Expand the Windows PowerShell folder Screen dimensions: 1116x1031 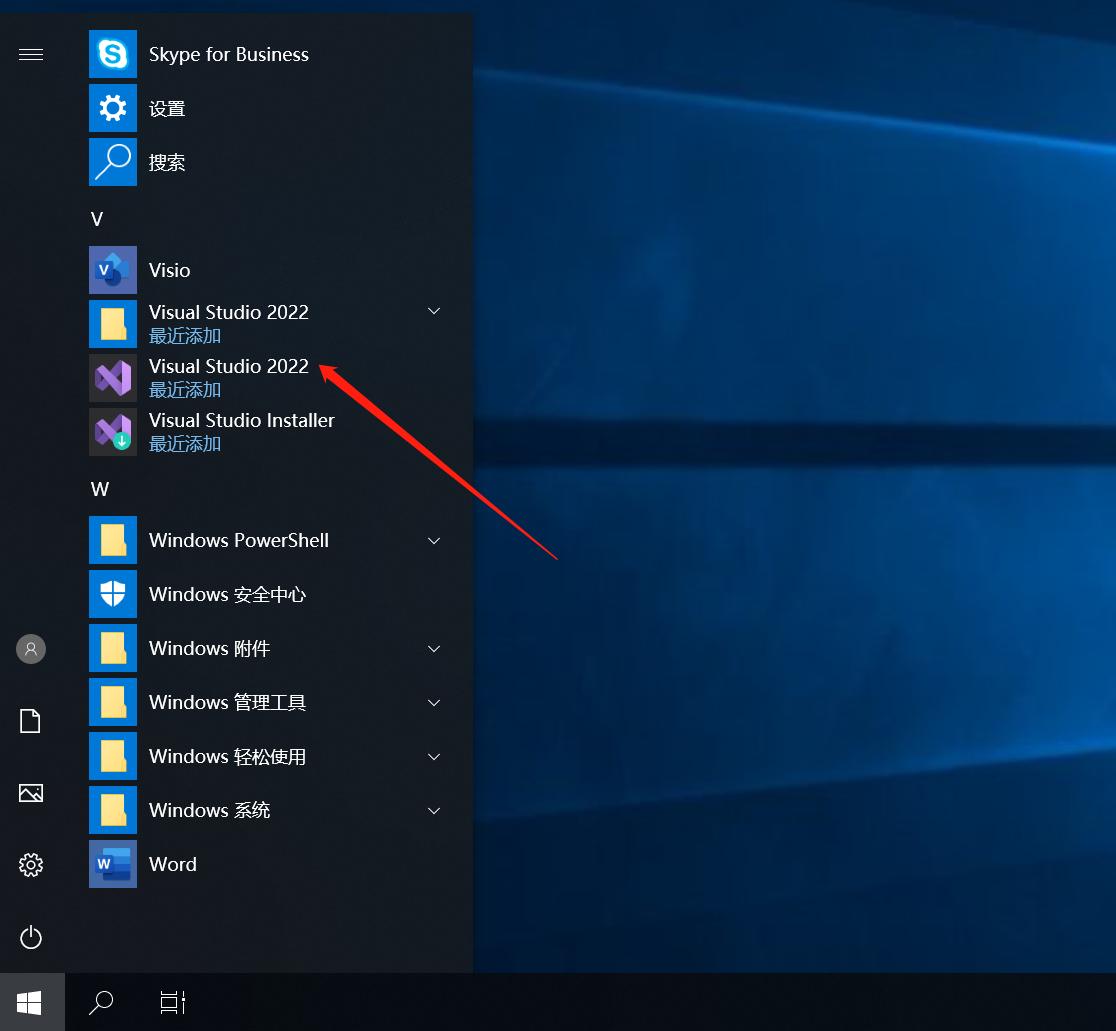(x=434, y=540)
